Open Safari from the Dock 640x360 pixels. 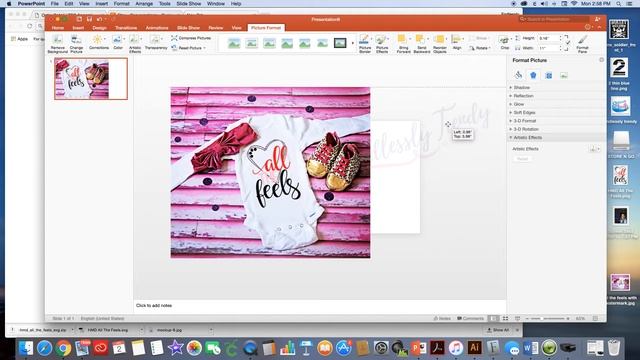[44, 348]
